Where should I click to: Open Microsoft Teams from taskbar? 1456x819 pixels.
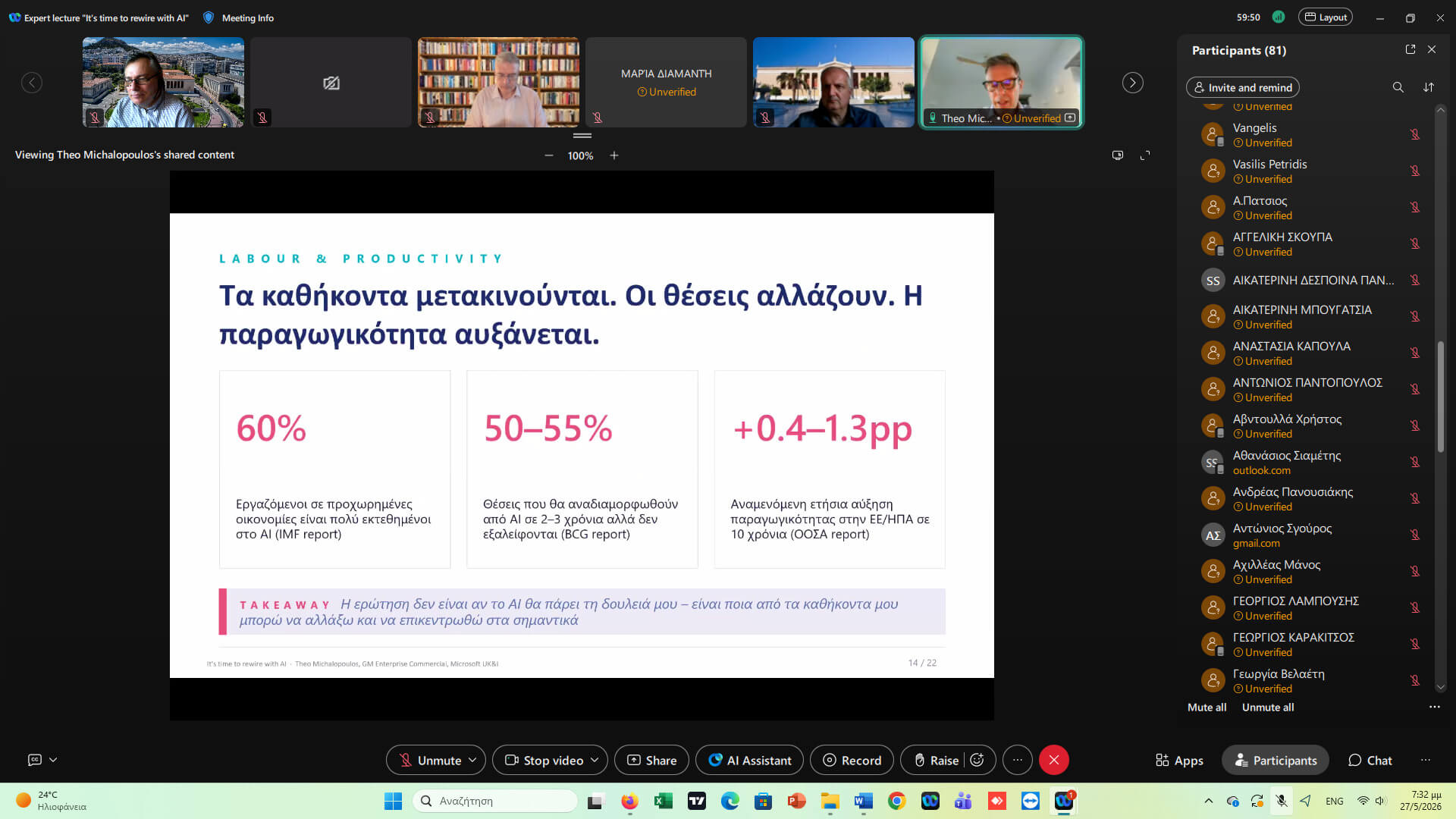pyautogui.click(x=963, y=801)
